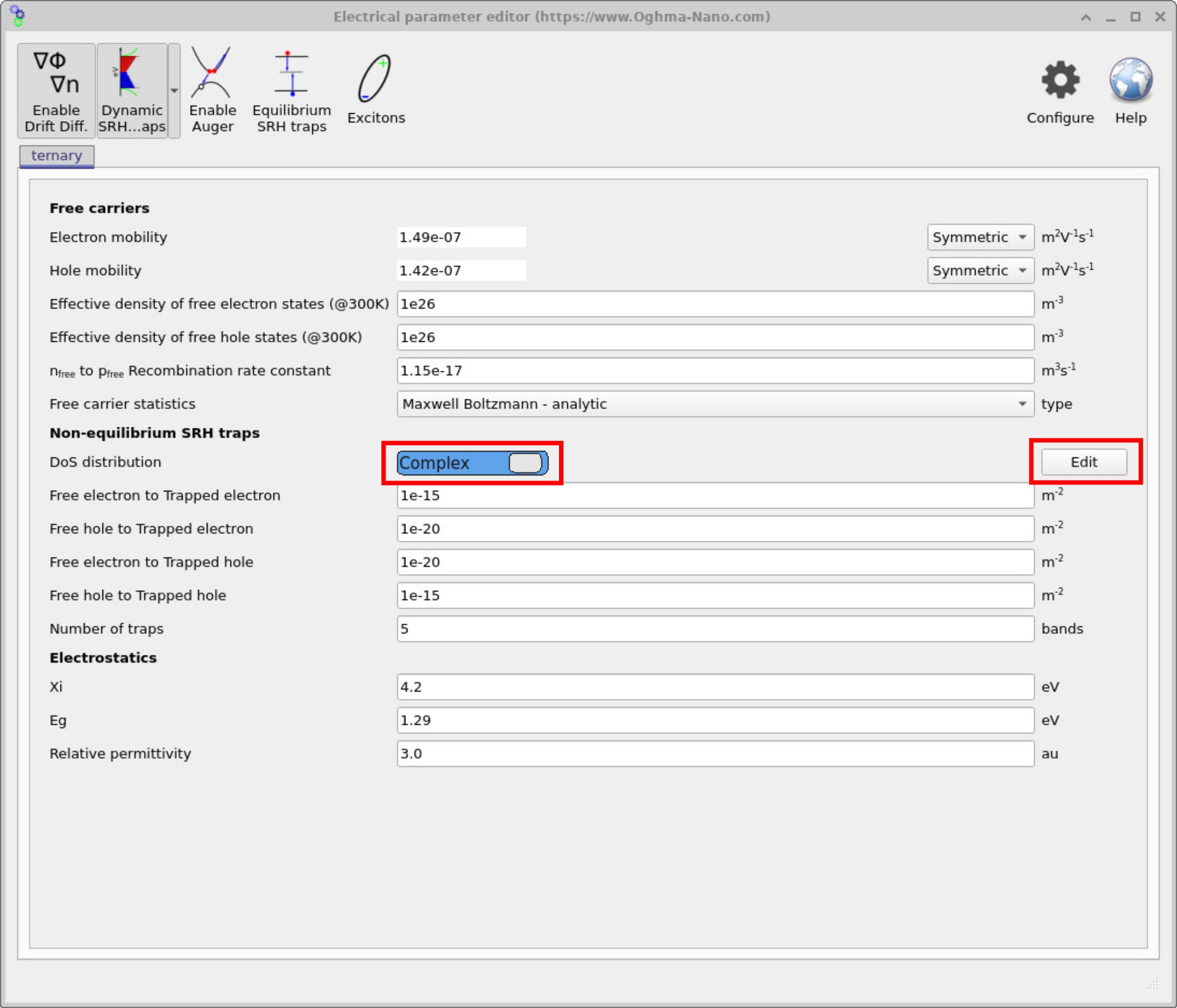Toggle the Complex DoS distribution switch
The height and width of the screenshot is (1008, 1177).
click(472, 462)
